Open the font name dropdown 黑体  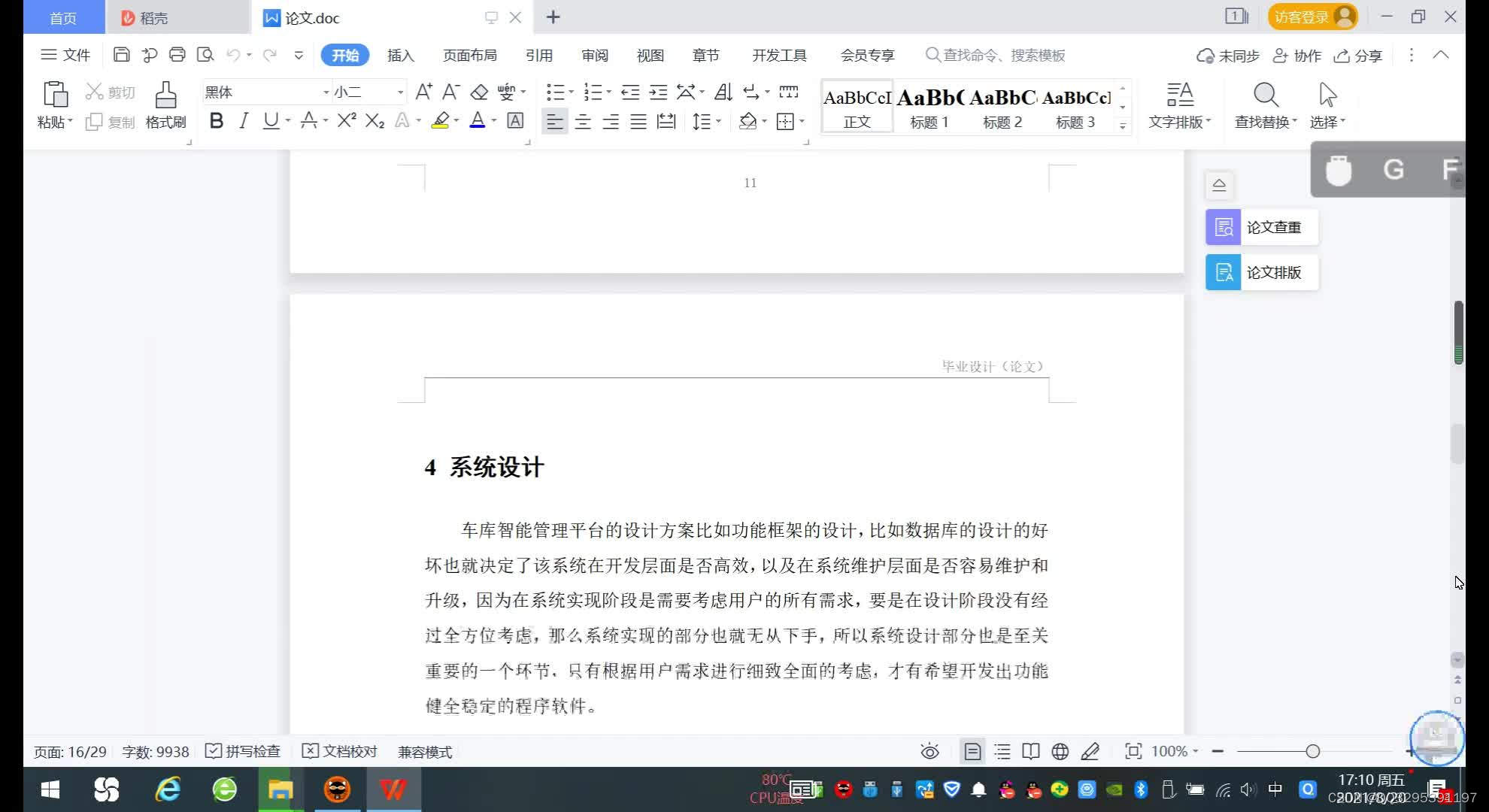click(x=326, y=92)
